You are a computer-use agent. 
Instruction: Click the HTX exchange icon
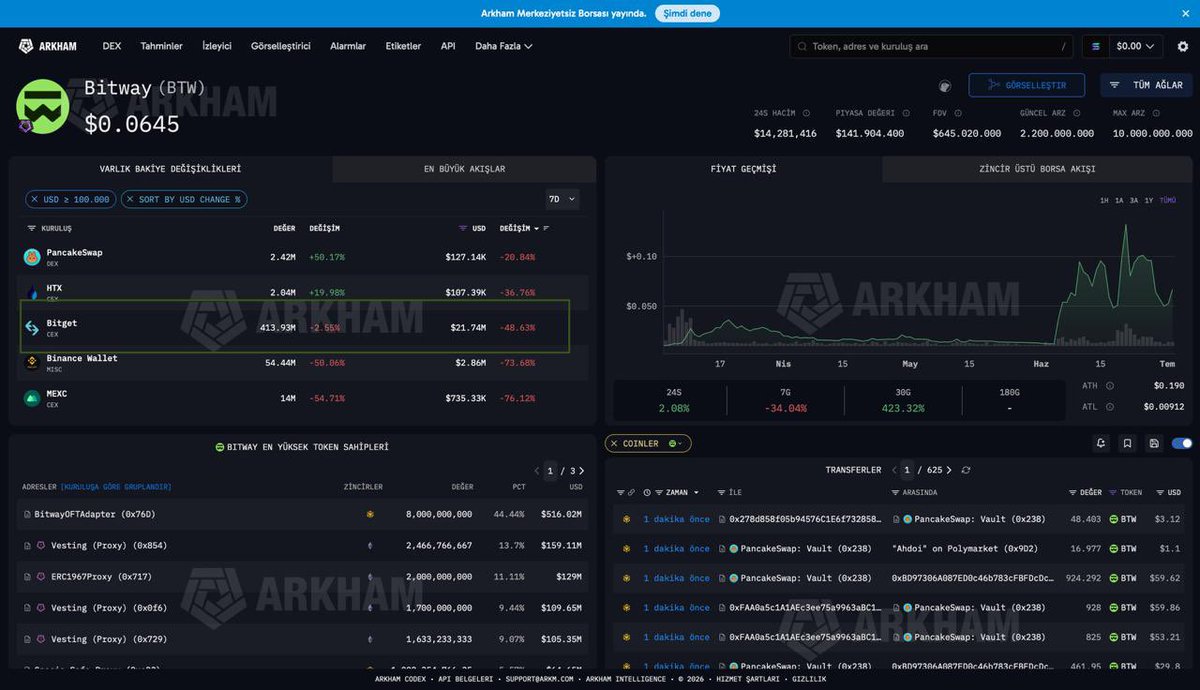[32, 292]
